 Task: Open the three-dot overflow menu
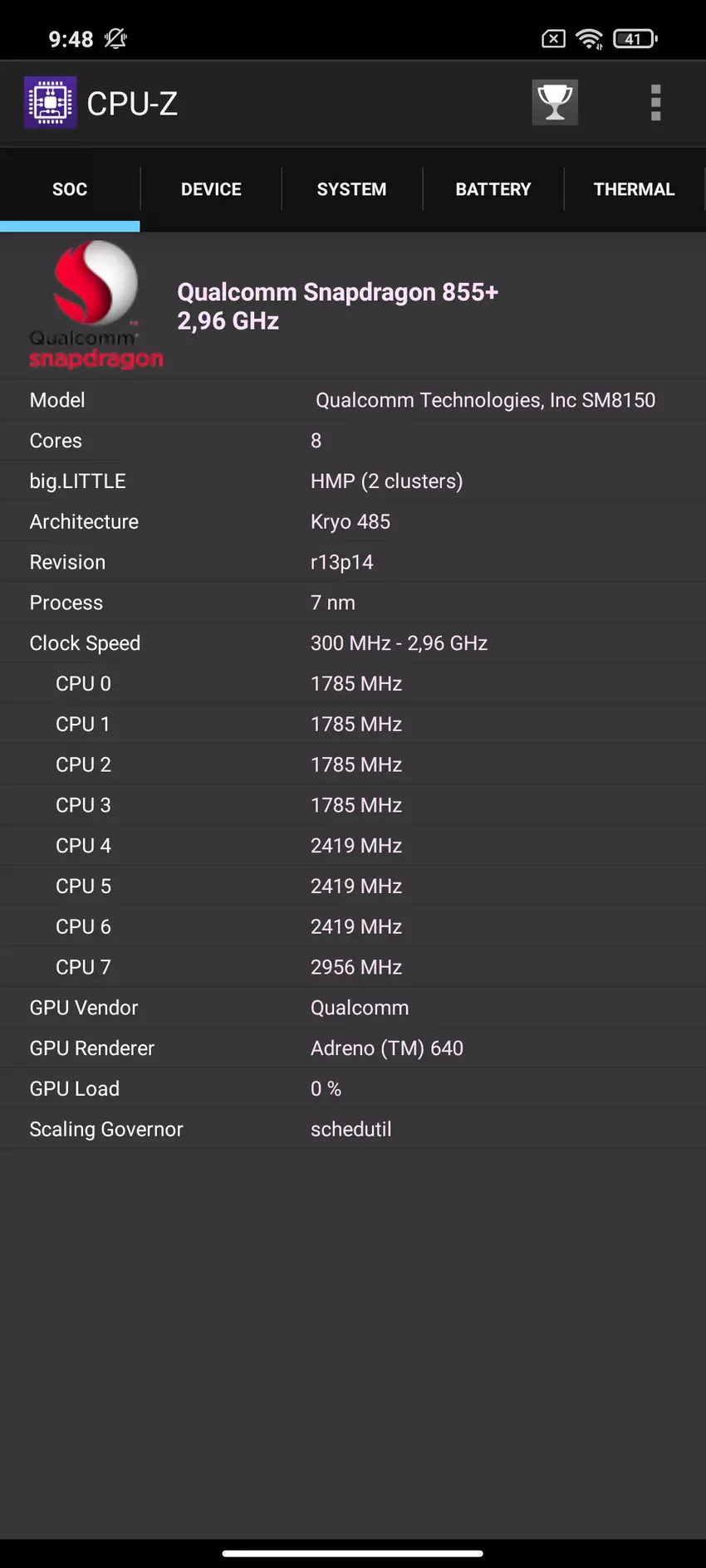coord(655,103)
